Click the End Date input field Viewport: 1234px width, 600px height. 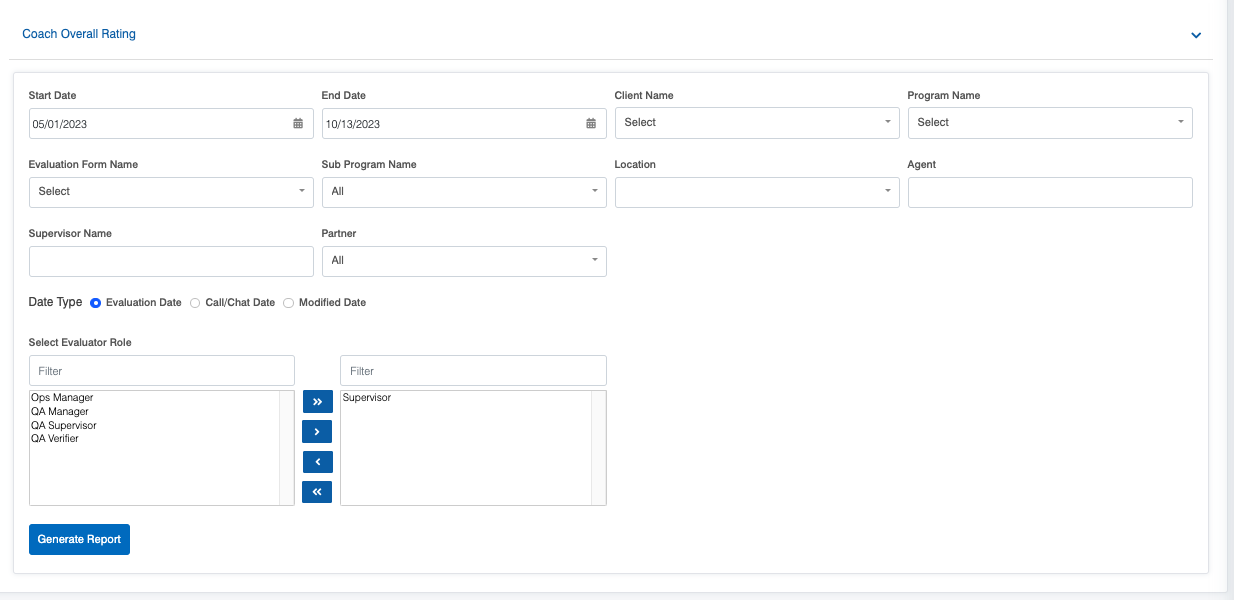tap(464, 124)
